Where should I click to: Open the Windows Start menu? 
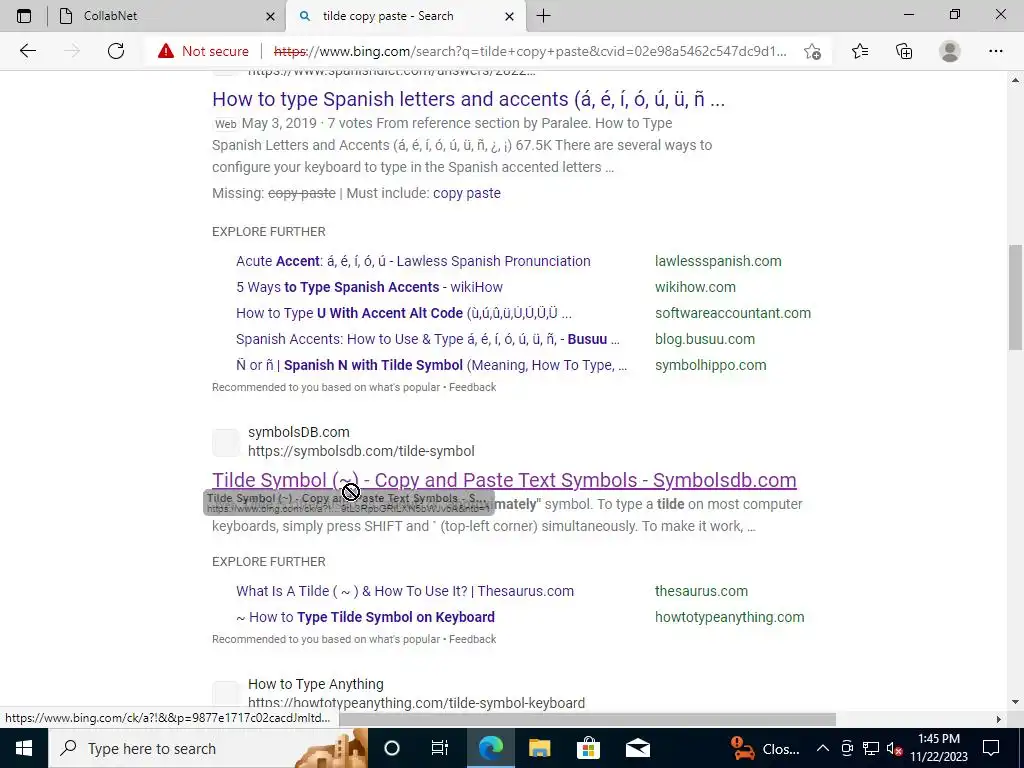[x=24, y=748]
